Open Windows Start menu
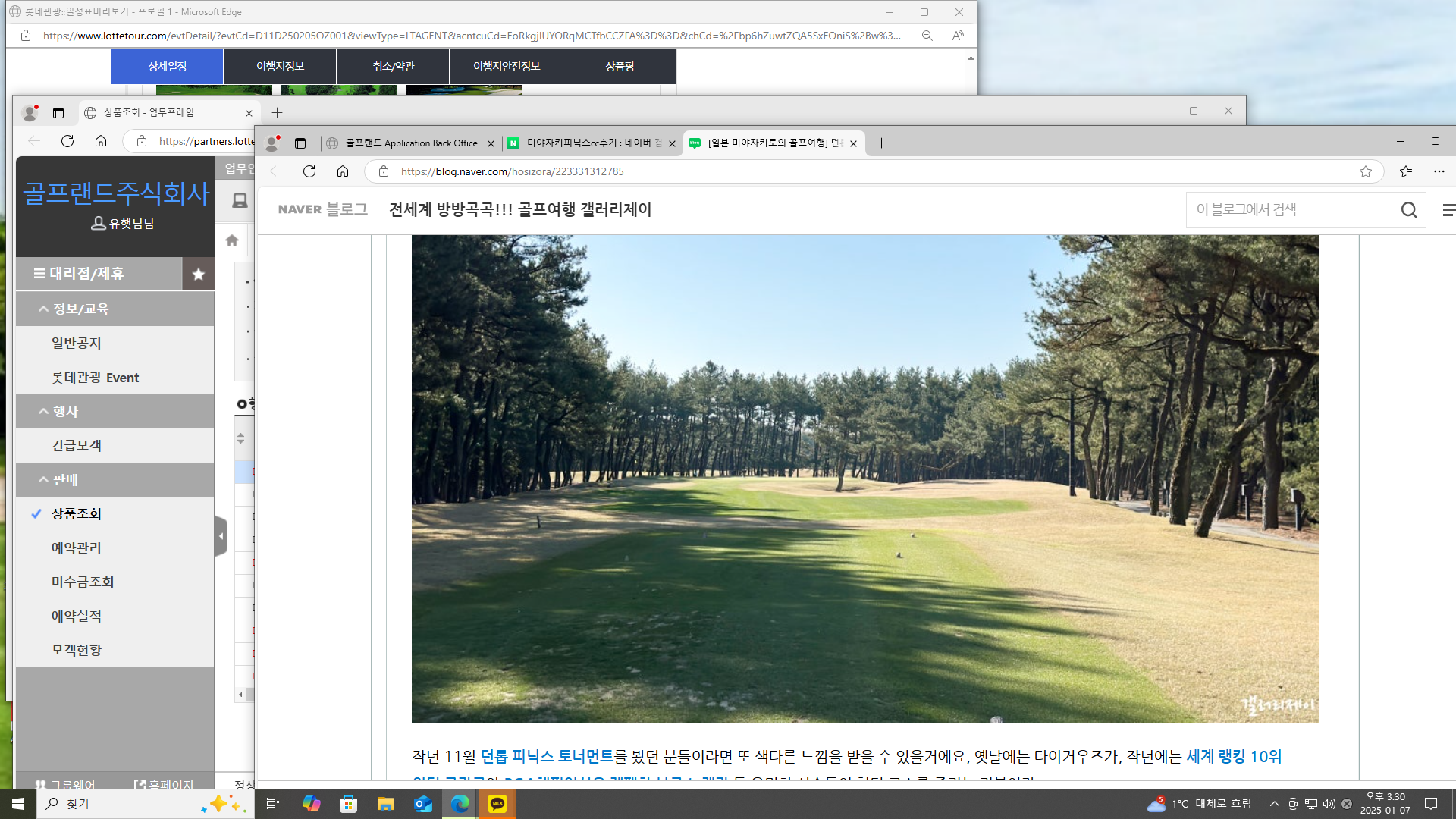The image size is (1456, 819). pos(18,804)
